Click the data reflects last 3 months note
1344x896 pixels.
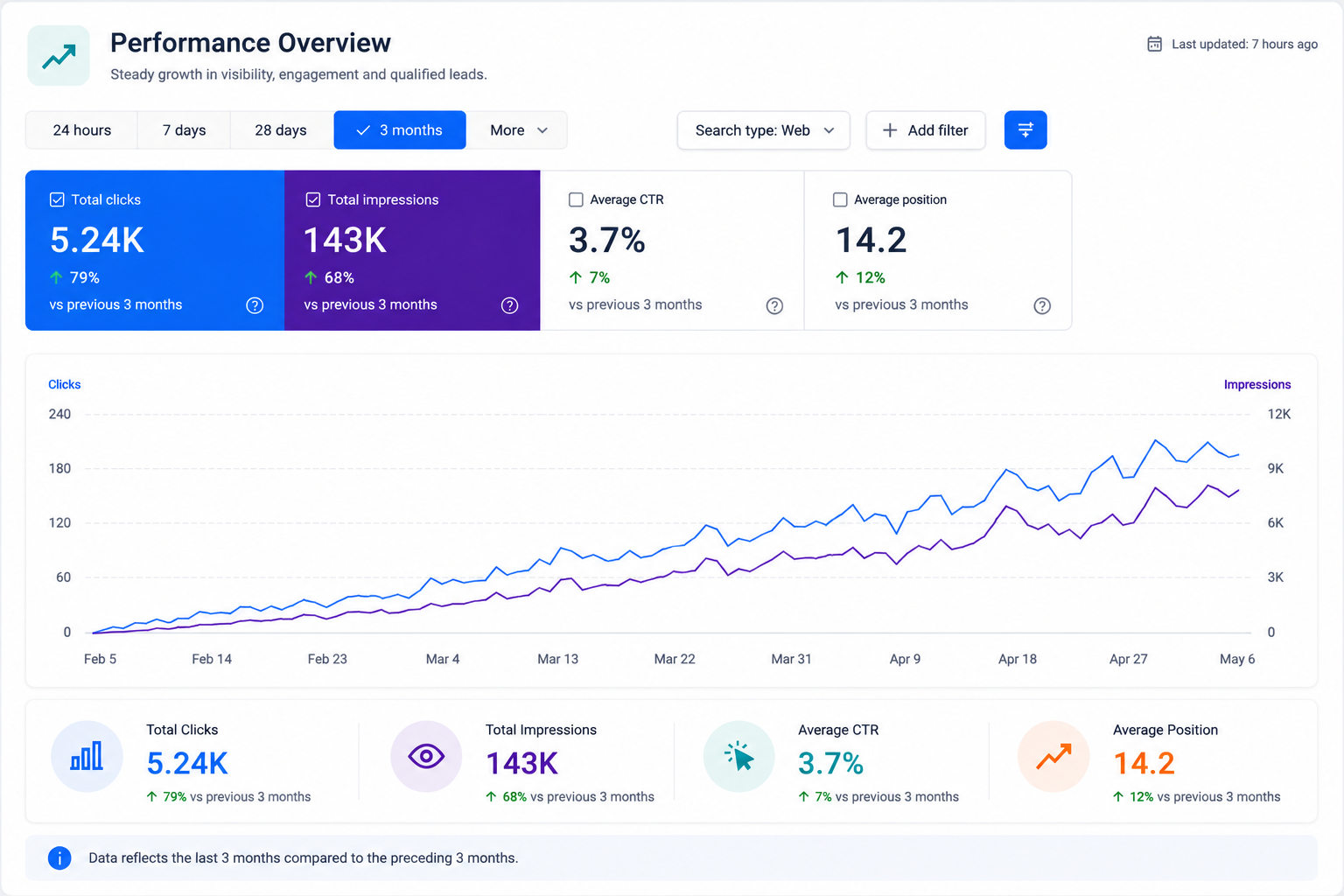304,858
